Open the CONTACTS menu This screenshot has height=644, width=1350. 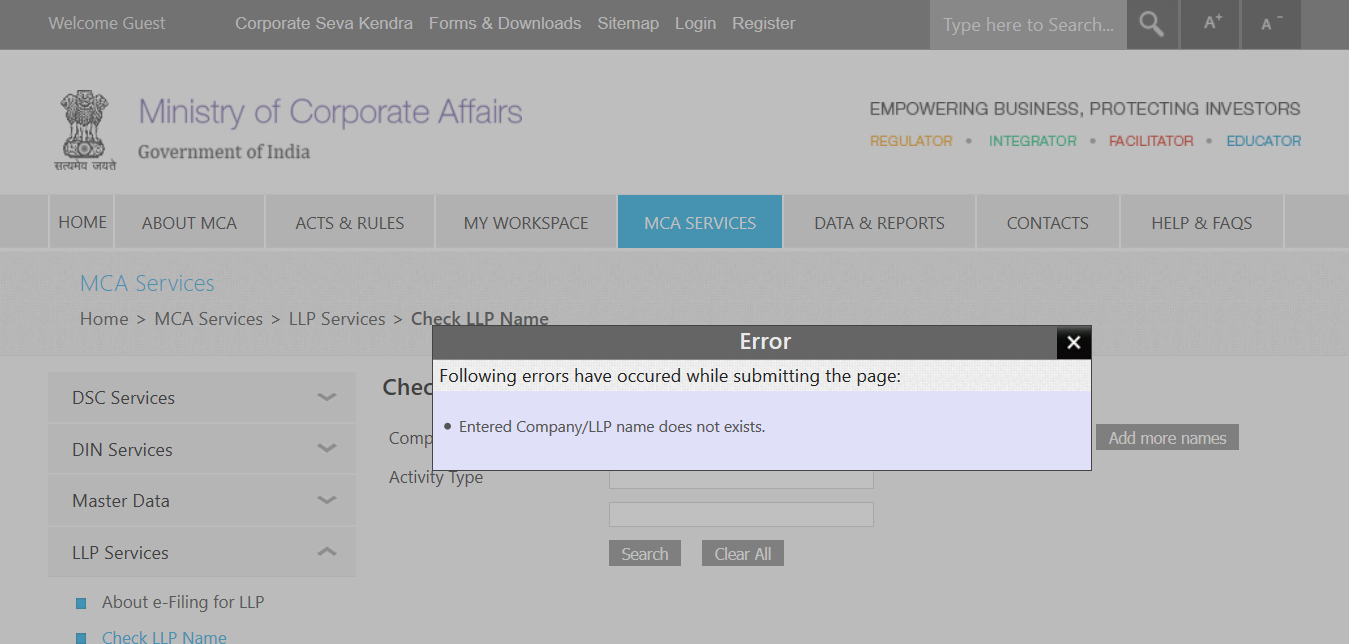tap(1048, 222)
